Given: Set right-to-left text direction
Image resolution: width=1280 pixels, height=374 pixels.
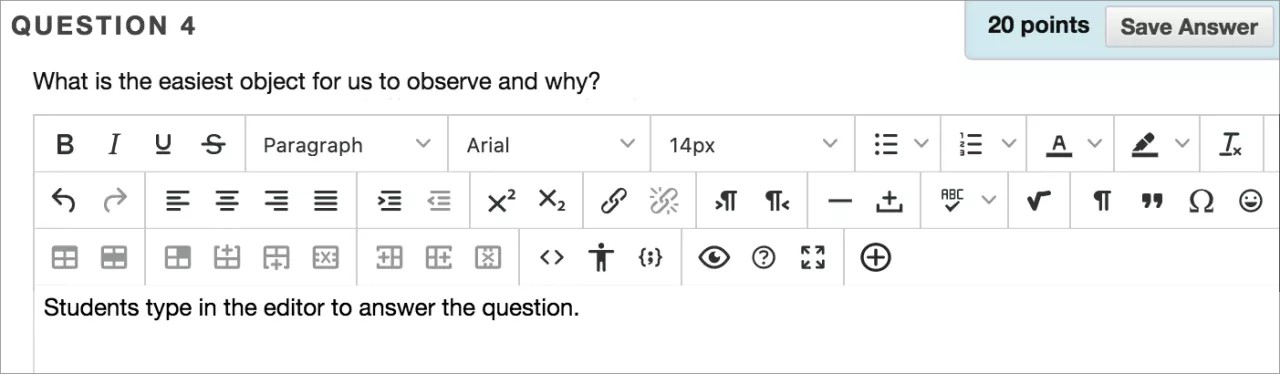Looking at the screenshot, I should pyautogui.click(x=777, y=201).
